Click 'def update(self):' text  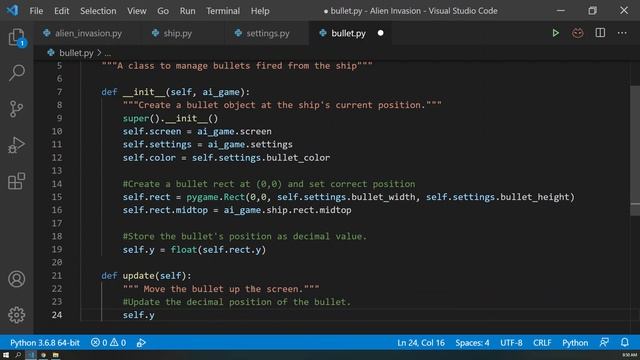click(146, 276)
